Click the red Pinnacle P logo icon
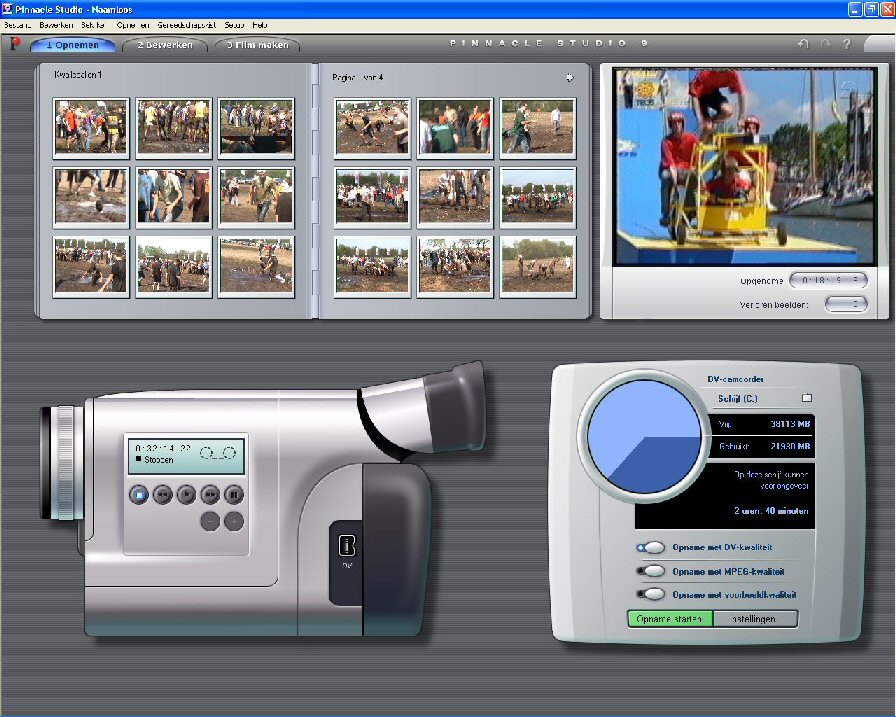896x717 pixels. [15, 43]
